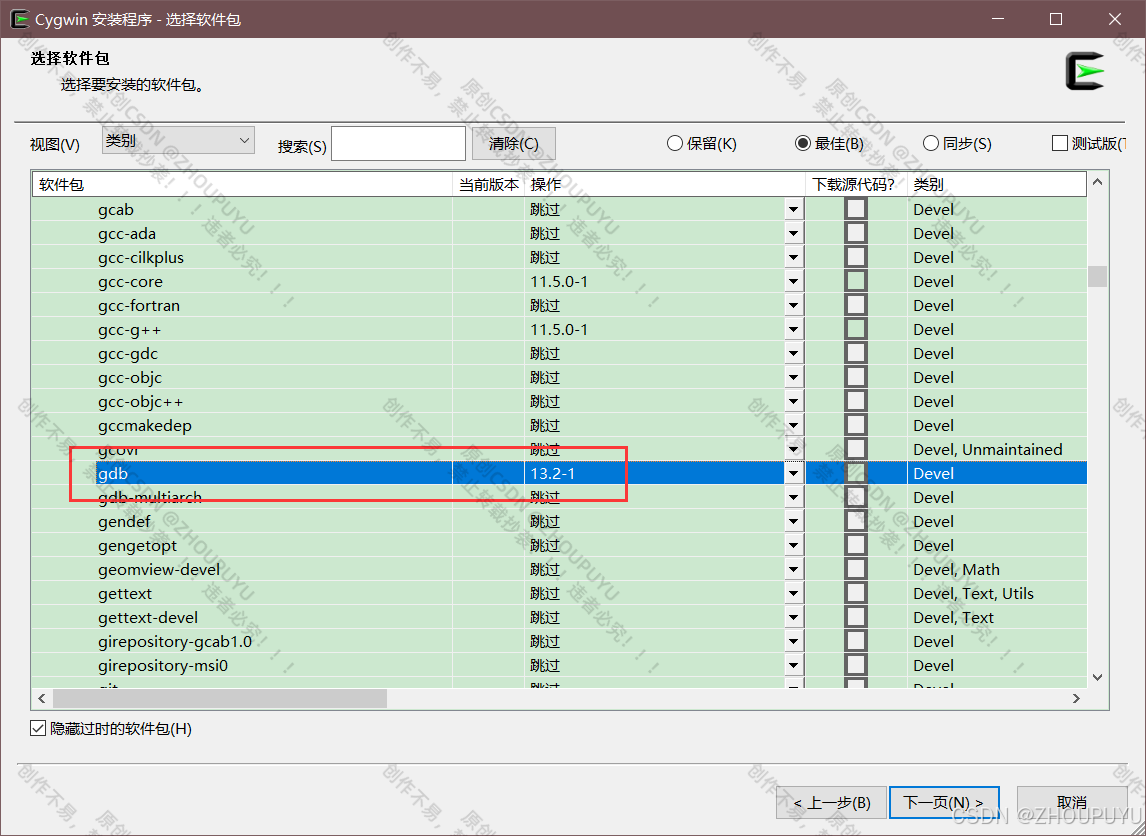Proceed with 下一页(N) button
This screenshot has width=1146, height=836.
tap(944, 803)
